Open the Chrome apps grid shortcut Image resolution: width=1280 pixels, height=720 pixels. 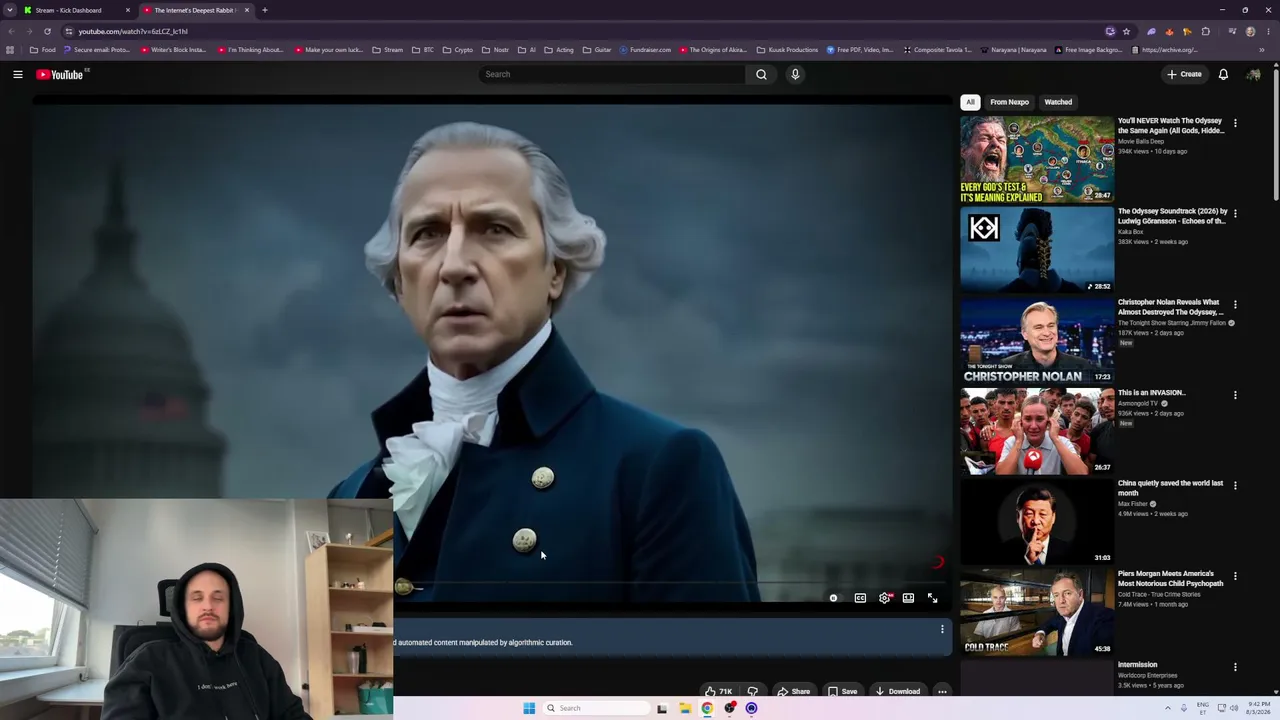[x=10, y=50]
